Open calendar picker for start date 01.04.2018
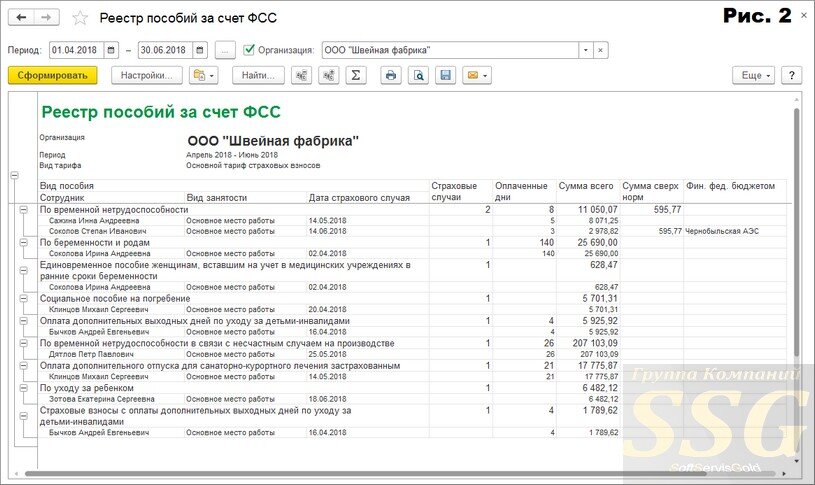Viewport: 815px width, 485px height. (x=111, y=50)
